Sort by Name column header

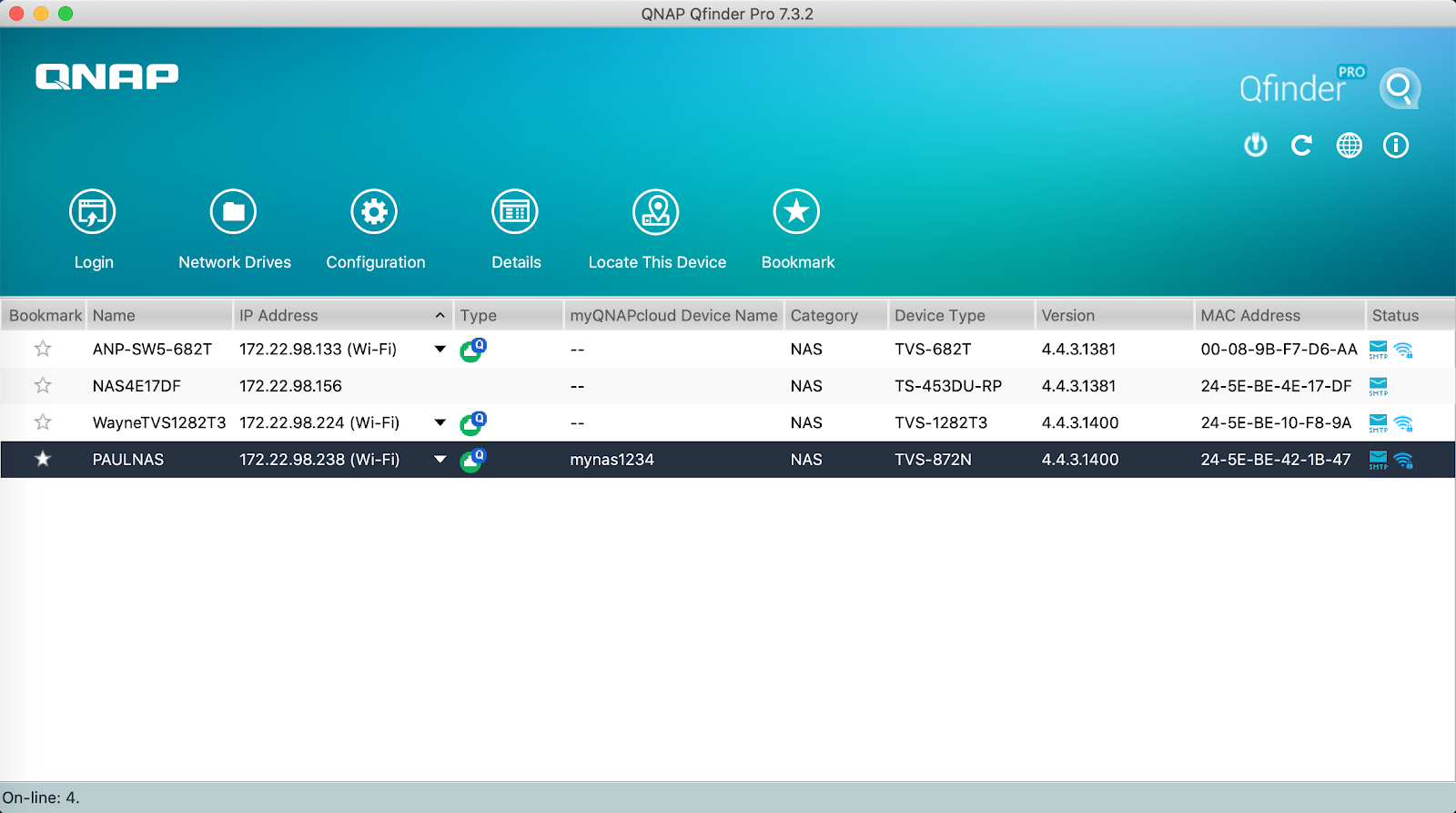click(x=159, y=315)
